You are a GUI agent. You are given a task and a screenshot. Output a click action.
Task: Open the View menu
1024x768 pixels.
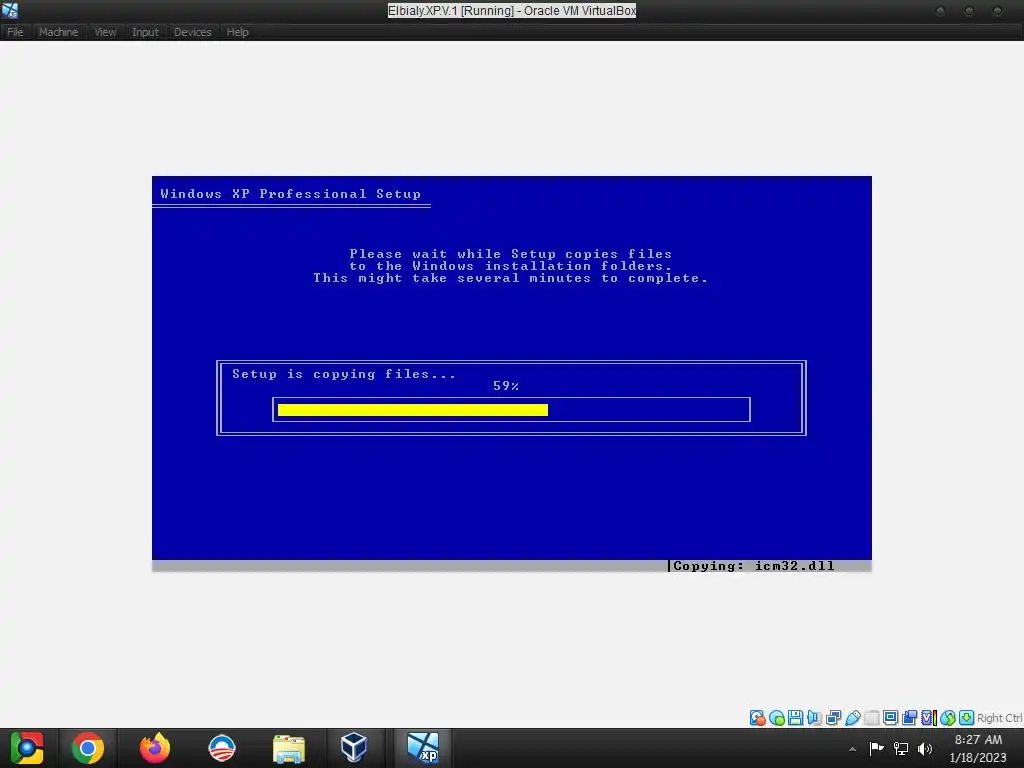click(105, 32)
